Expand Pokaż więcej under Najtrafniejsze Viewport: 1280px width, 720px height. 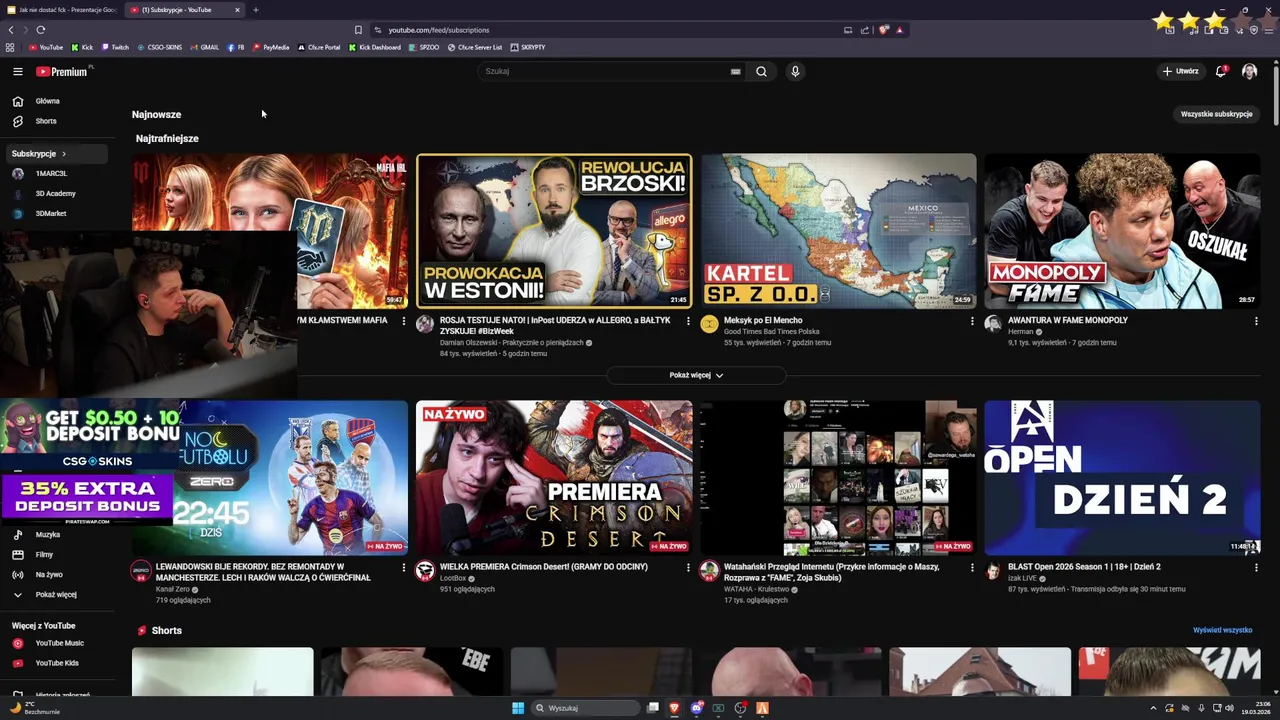tap(696, 375)
